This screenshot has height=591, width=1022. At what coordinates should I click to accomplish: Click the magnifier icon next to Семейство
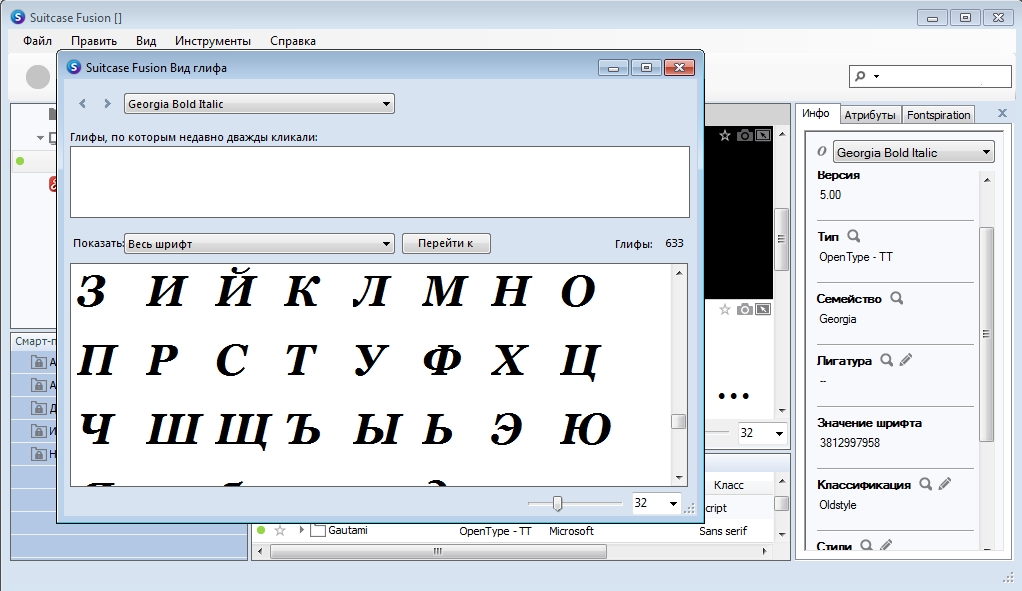coord(897,298)
